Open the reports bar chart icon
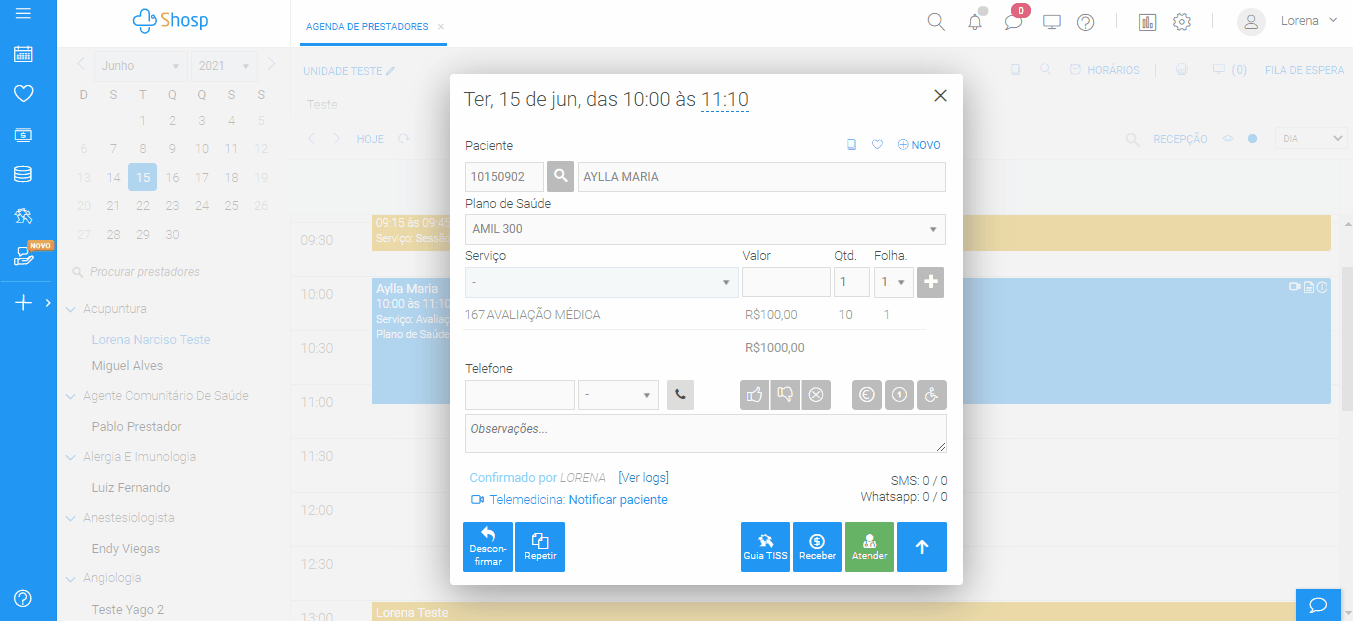The width and height of the screenshot is (1353, 621). point(1147,22)
